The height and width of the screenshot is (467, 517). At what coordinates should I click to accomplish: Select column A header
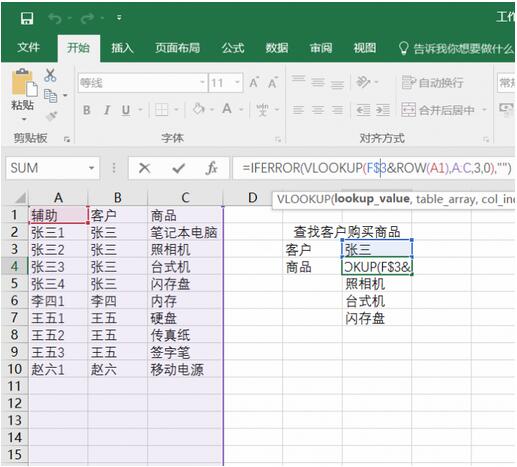(x=58, y=198)
